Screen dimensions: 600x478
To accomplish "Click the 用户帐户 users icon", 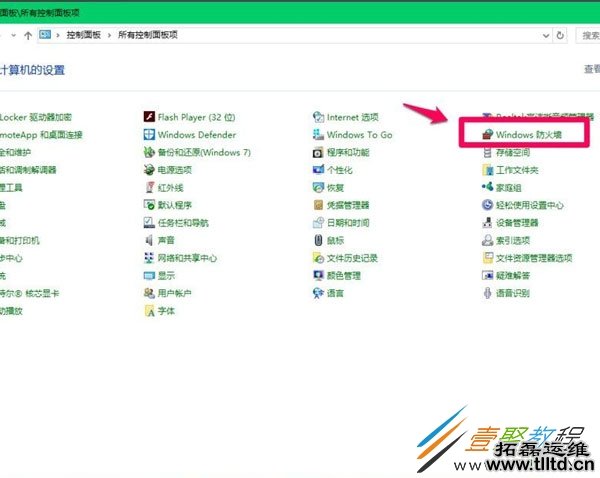I will coord(149,293).
